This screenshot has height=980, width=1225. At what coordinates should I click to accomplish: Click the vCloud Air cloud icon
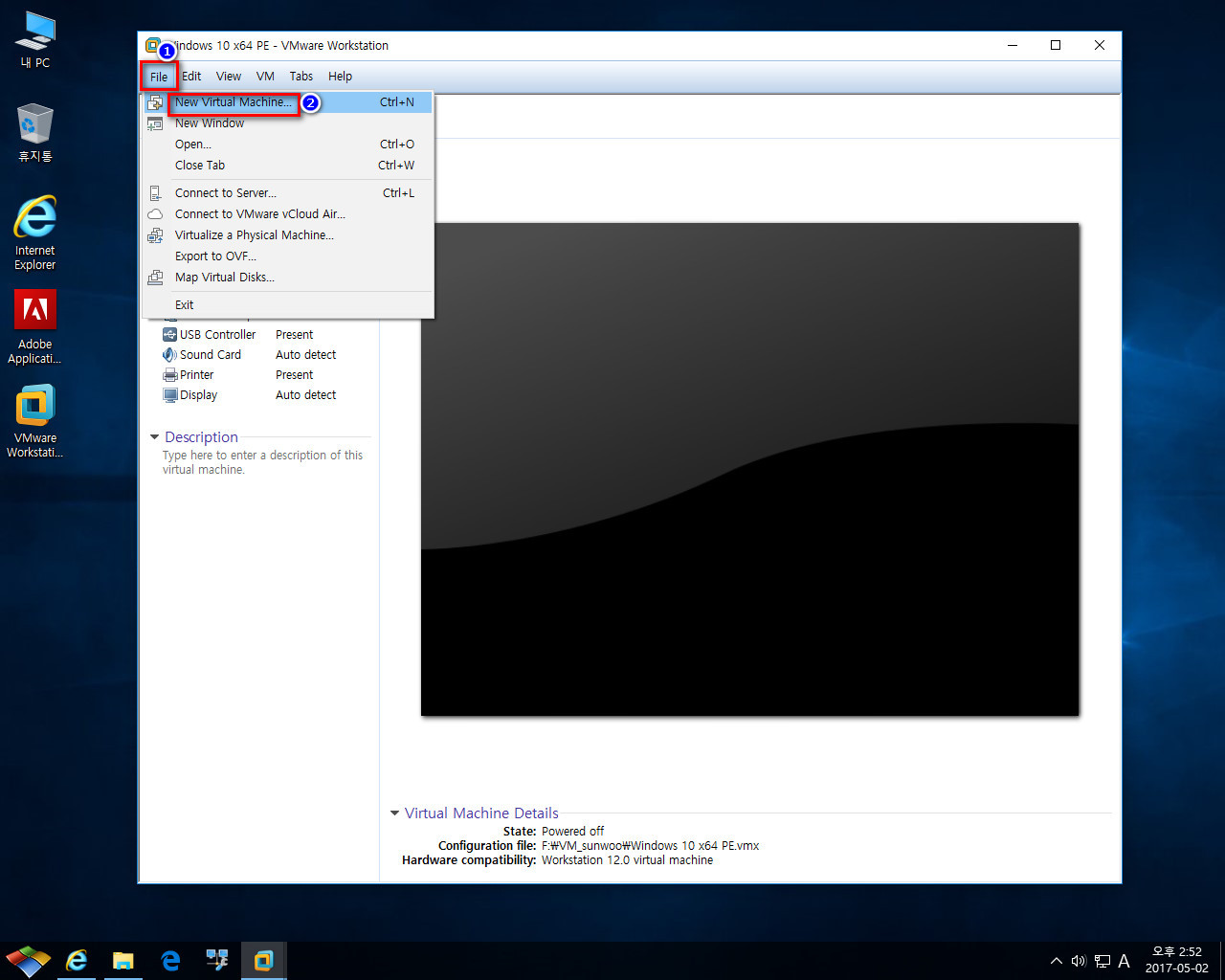(155, 214)
